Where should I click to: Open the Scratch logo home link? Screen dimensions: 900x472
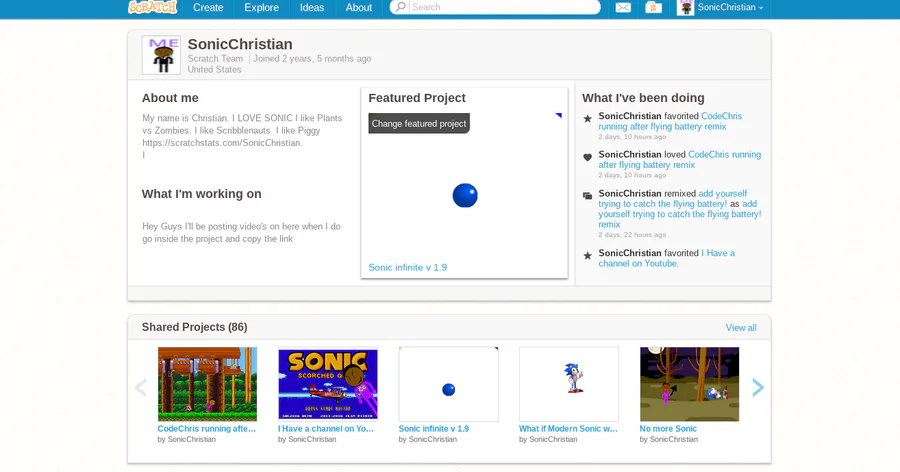click(x=153, y=7)
